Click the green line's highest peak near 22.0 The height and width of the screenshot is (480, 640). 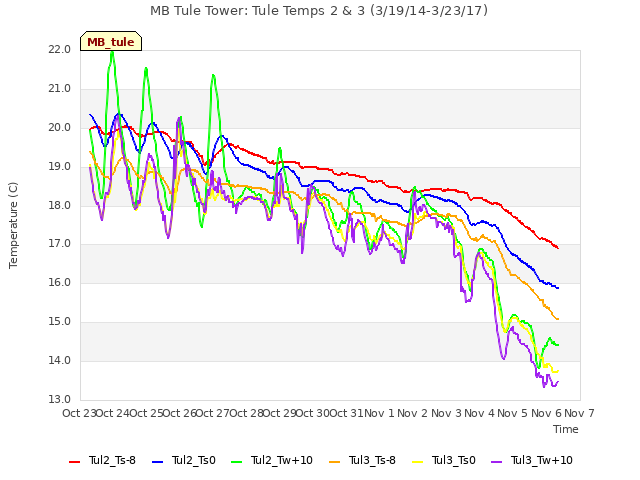(x=113, y=52)
